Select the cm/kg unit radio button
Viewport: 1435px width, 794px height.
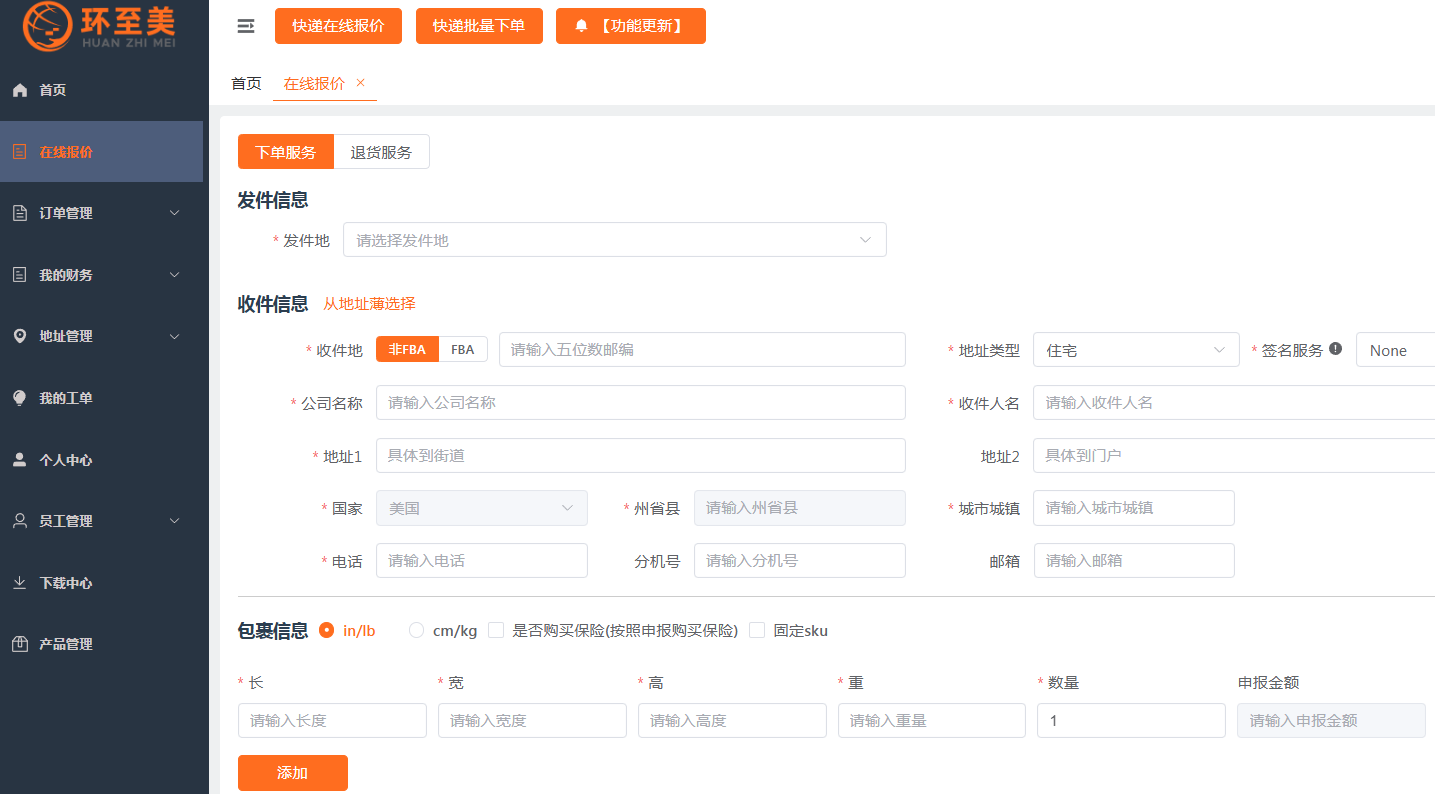[x=417, y=630]
